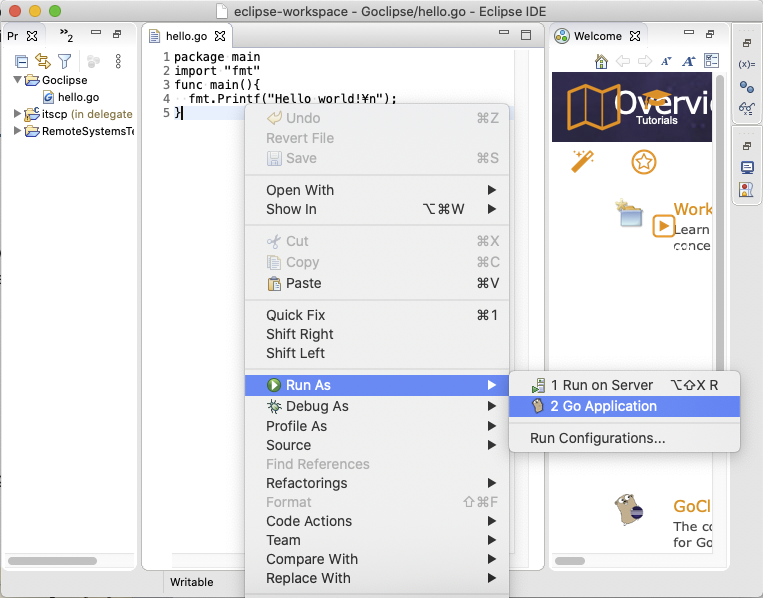Expand the itscp project node

point(18,114)
